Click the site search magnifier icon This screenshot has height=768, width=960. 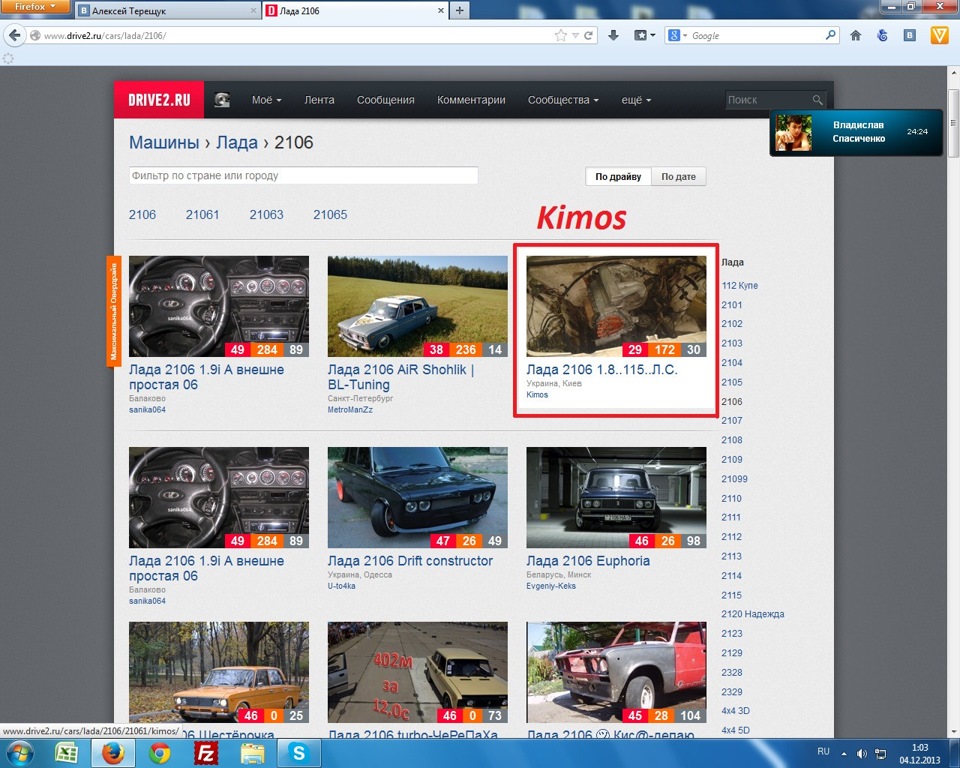(817, 100)
